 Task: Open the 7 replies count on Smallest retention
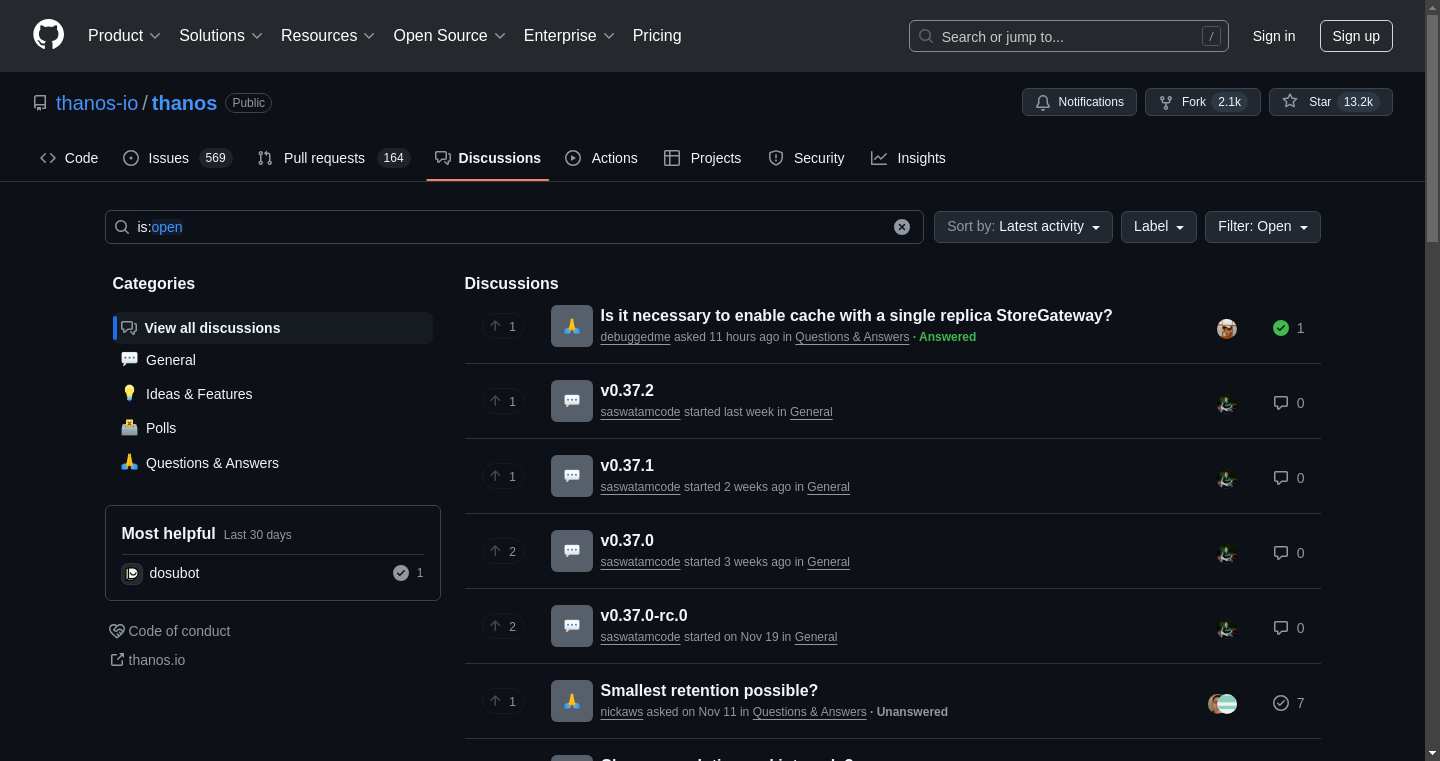click(1289, 703)
